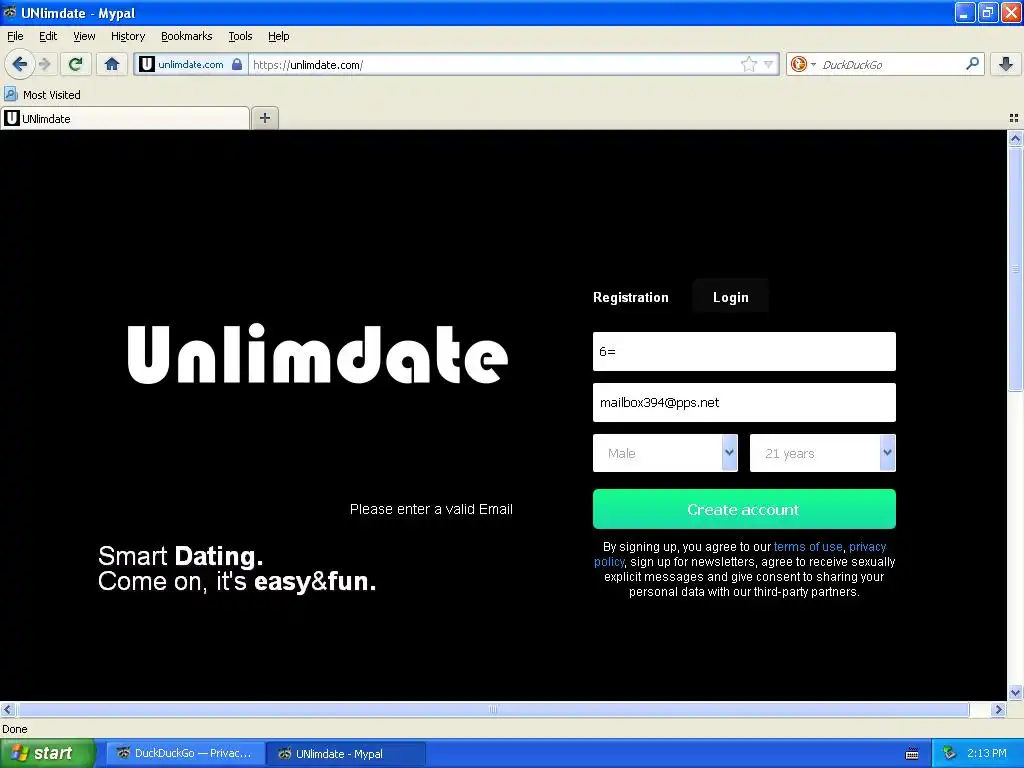Click the name field containing 6=
This screenshot has height=768, width=1024.
click(x=744, y=351)
